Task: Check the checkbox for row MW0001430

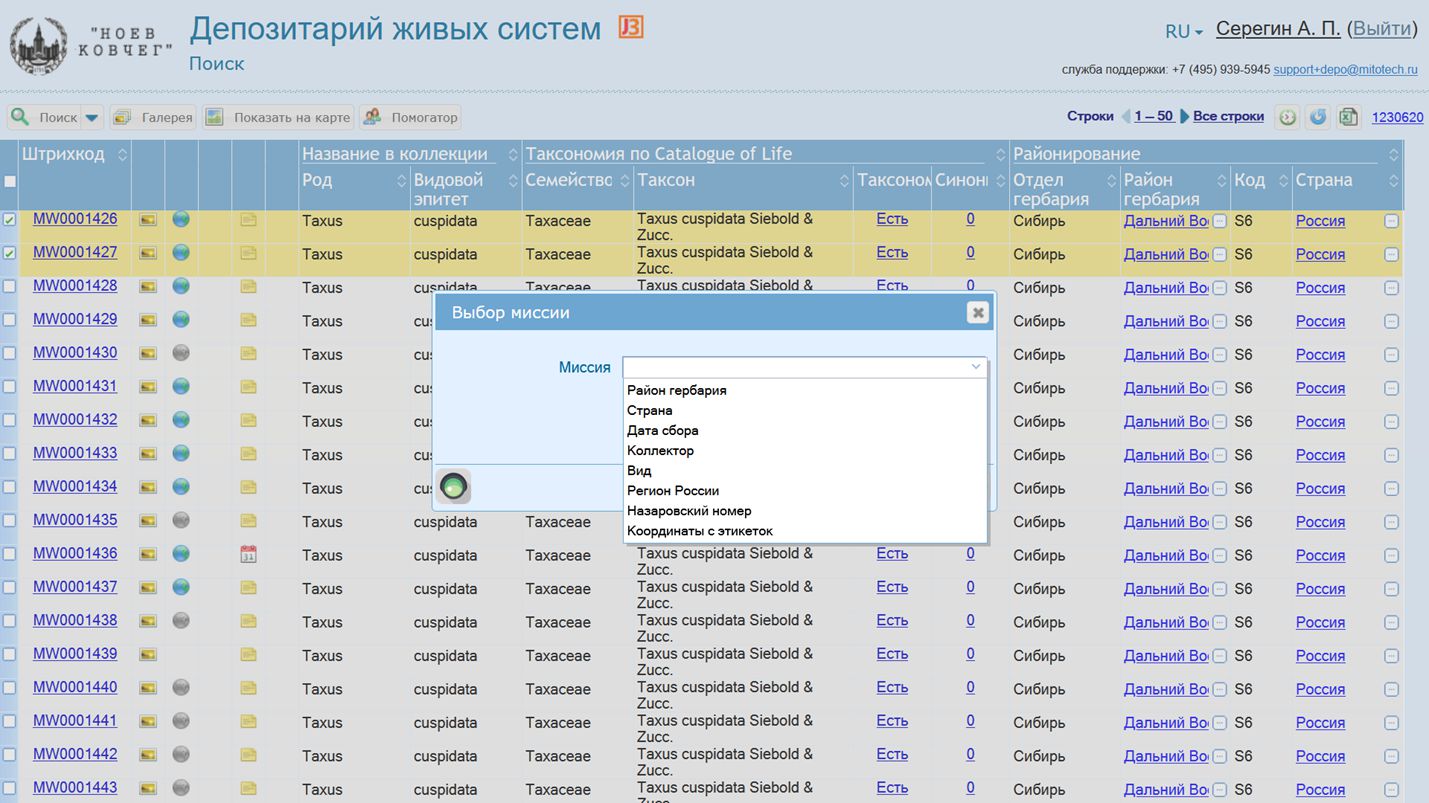Action: tap(10, 353)
